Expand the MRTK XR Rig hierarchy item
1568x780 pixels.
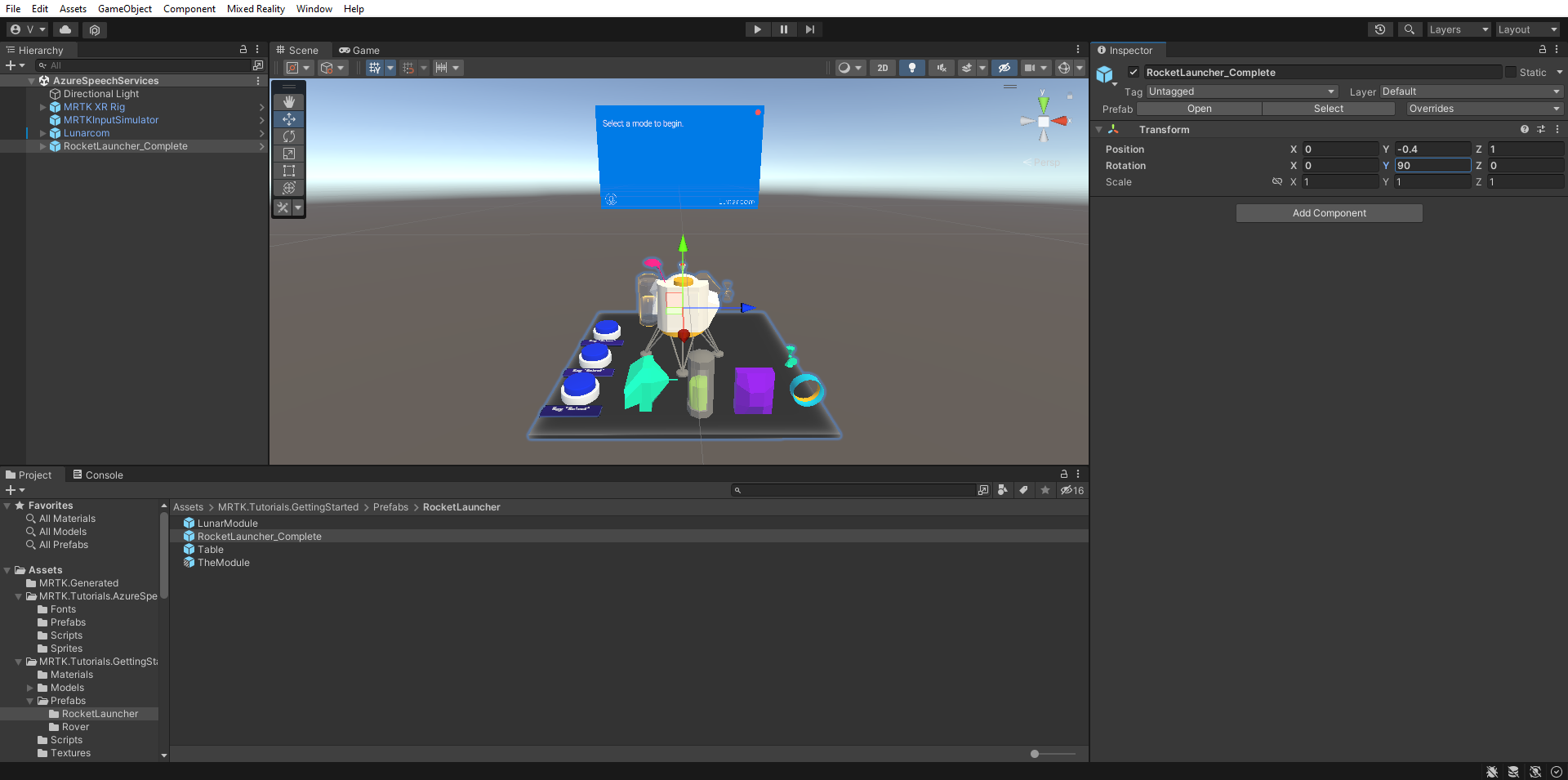tap(43, 107)
